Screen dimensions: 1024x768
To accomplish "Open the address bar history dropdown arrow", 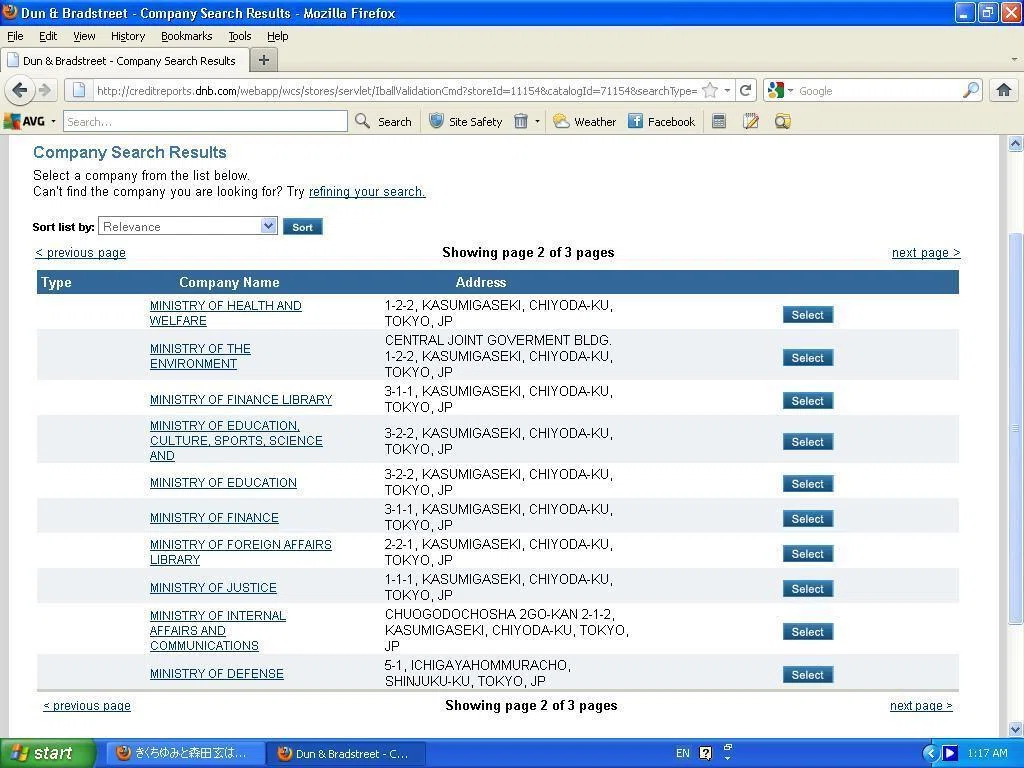I will pyautogui.click(x=727, y=91).
